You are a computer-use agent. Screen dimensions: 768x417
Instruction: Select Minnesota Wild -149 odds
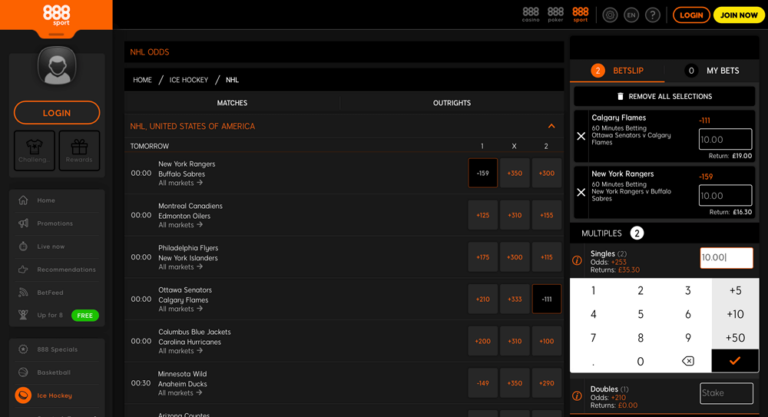click(x=483, y=383)
